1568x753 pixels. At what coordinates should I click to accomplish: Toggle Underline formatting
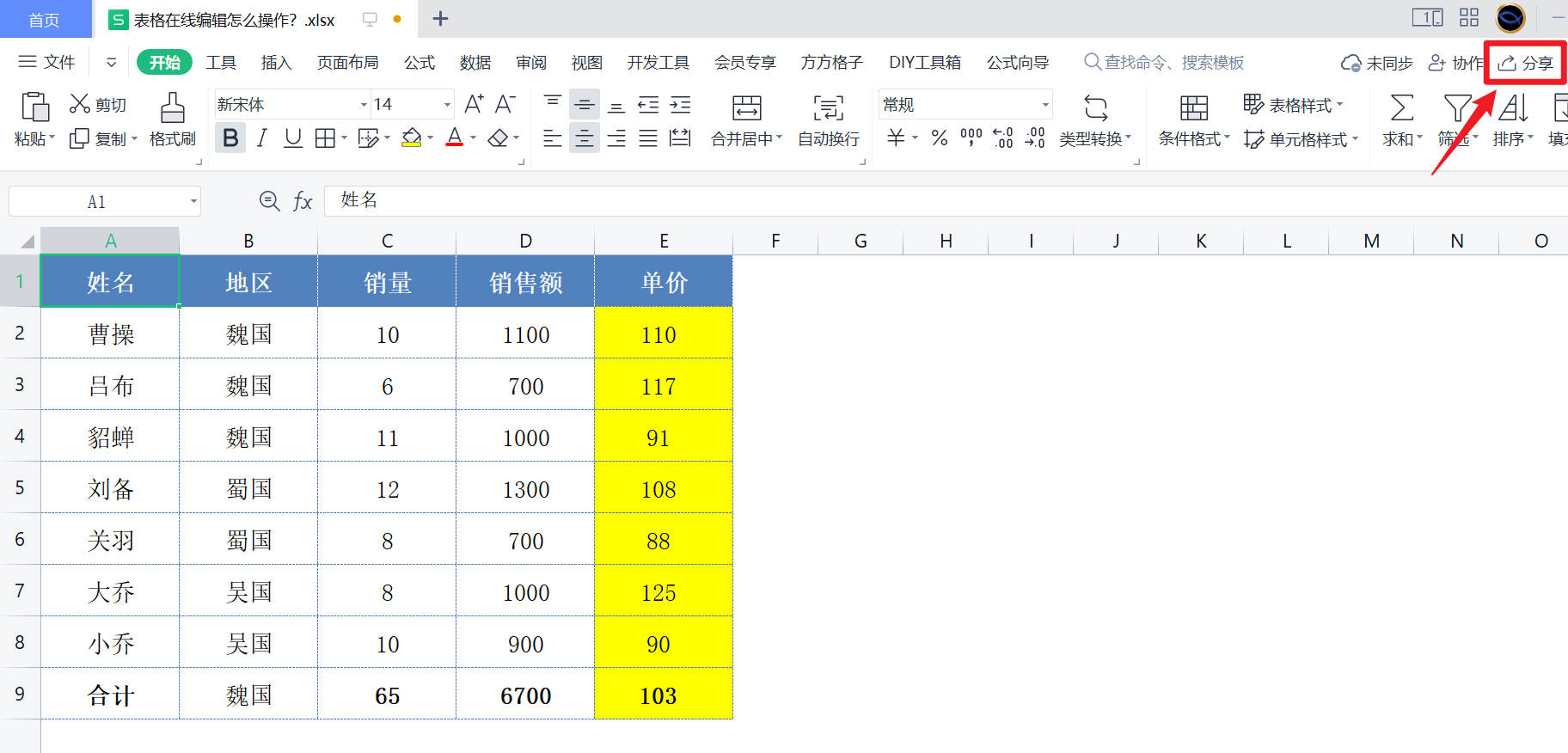pyautogui.click(x=293, y=138)
